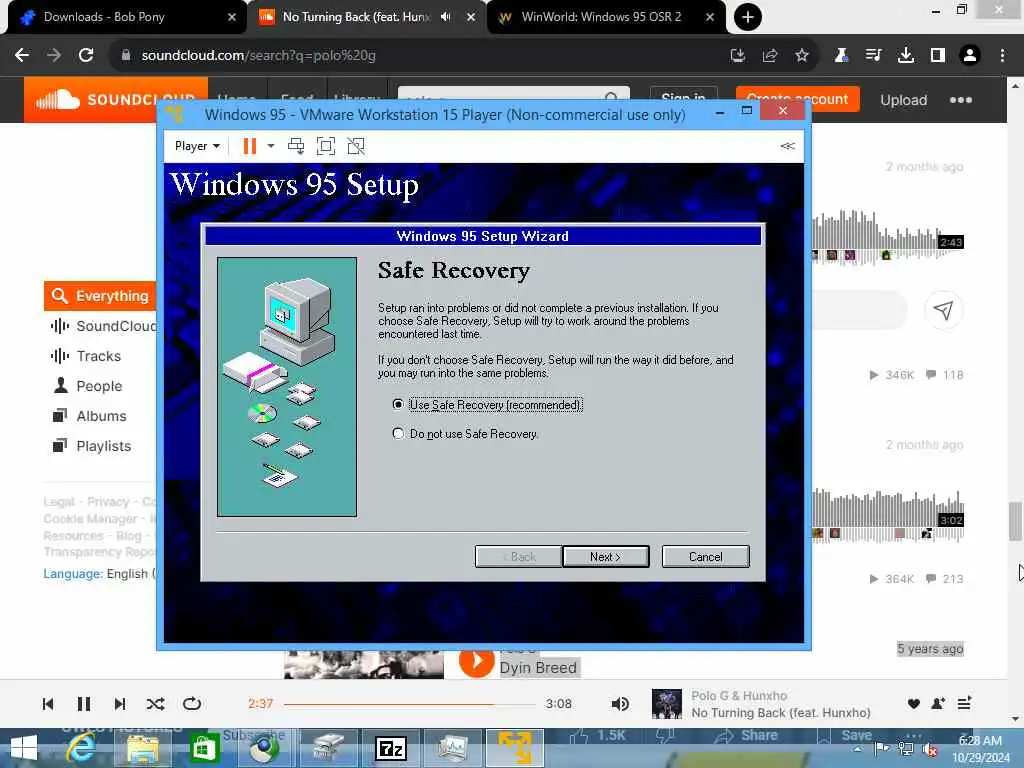Screen dimensions: 1024x768
Task: Change the SoundCloud Language setting
Action: 99,573
